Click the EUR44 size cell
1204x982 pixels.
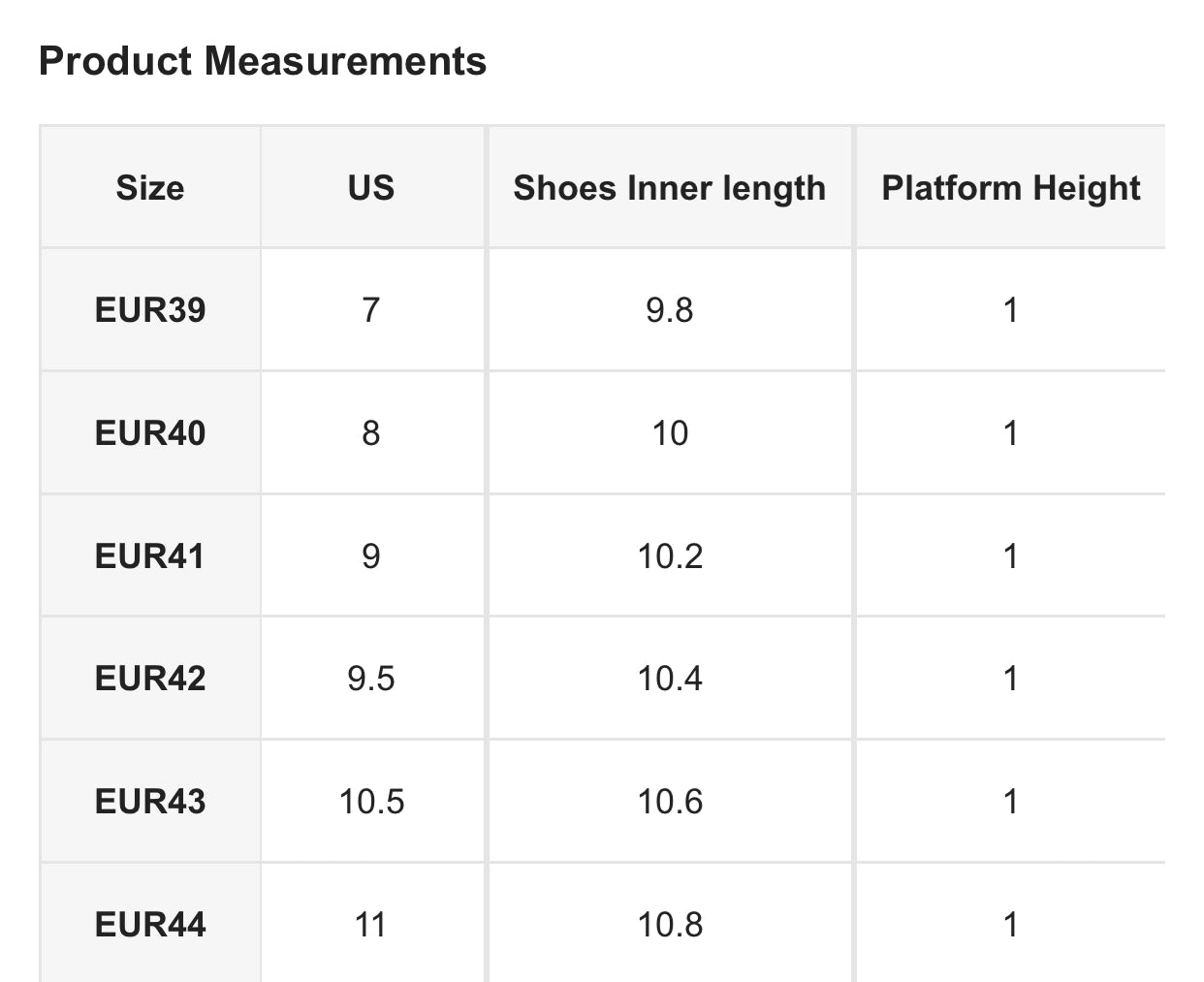[150, 924]
